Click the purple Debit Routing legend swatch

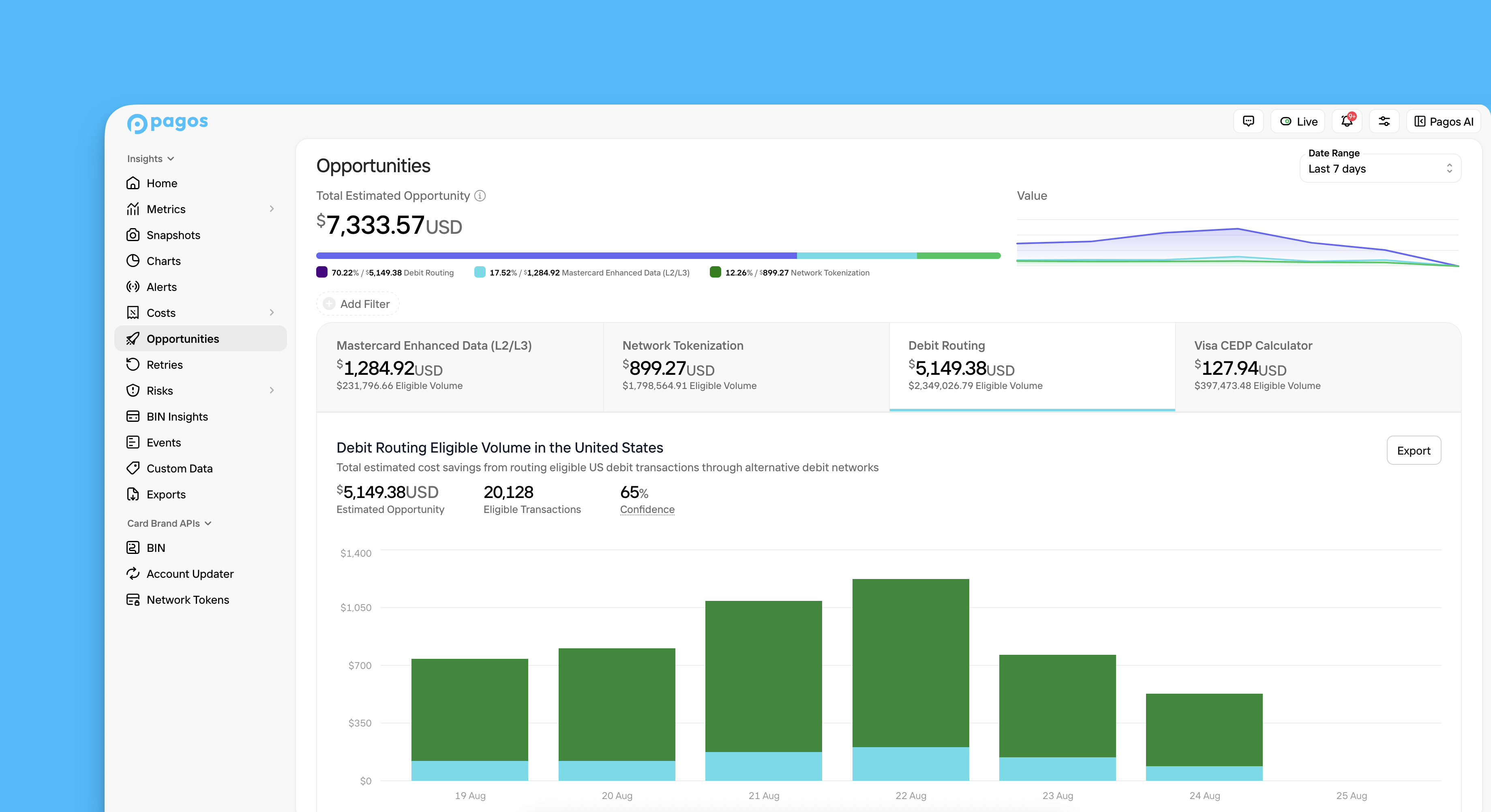point(322,272)
